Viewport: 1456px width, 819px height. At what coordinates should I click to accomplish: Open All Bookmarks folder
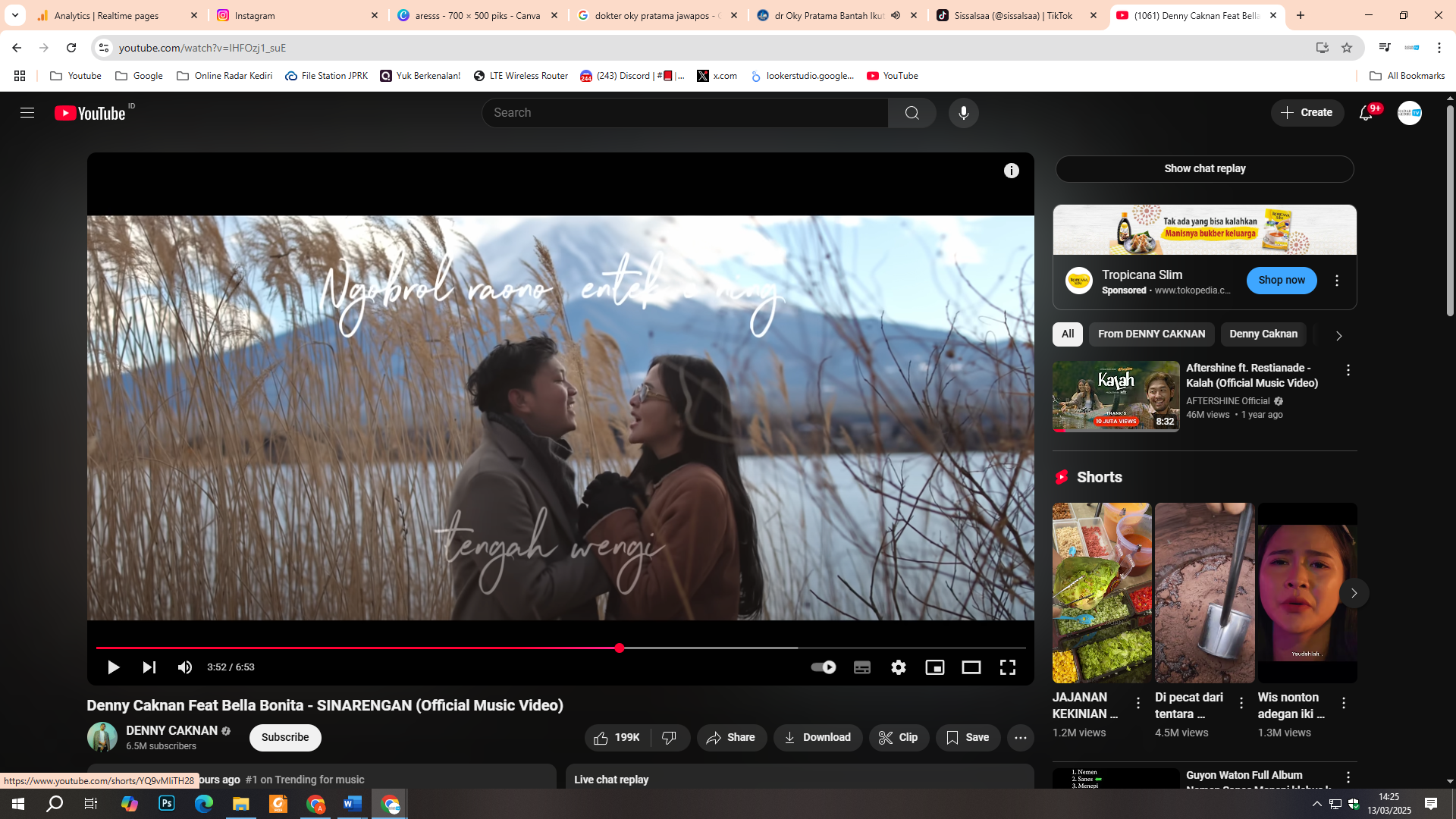coord(1407,76)
